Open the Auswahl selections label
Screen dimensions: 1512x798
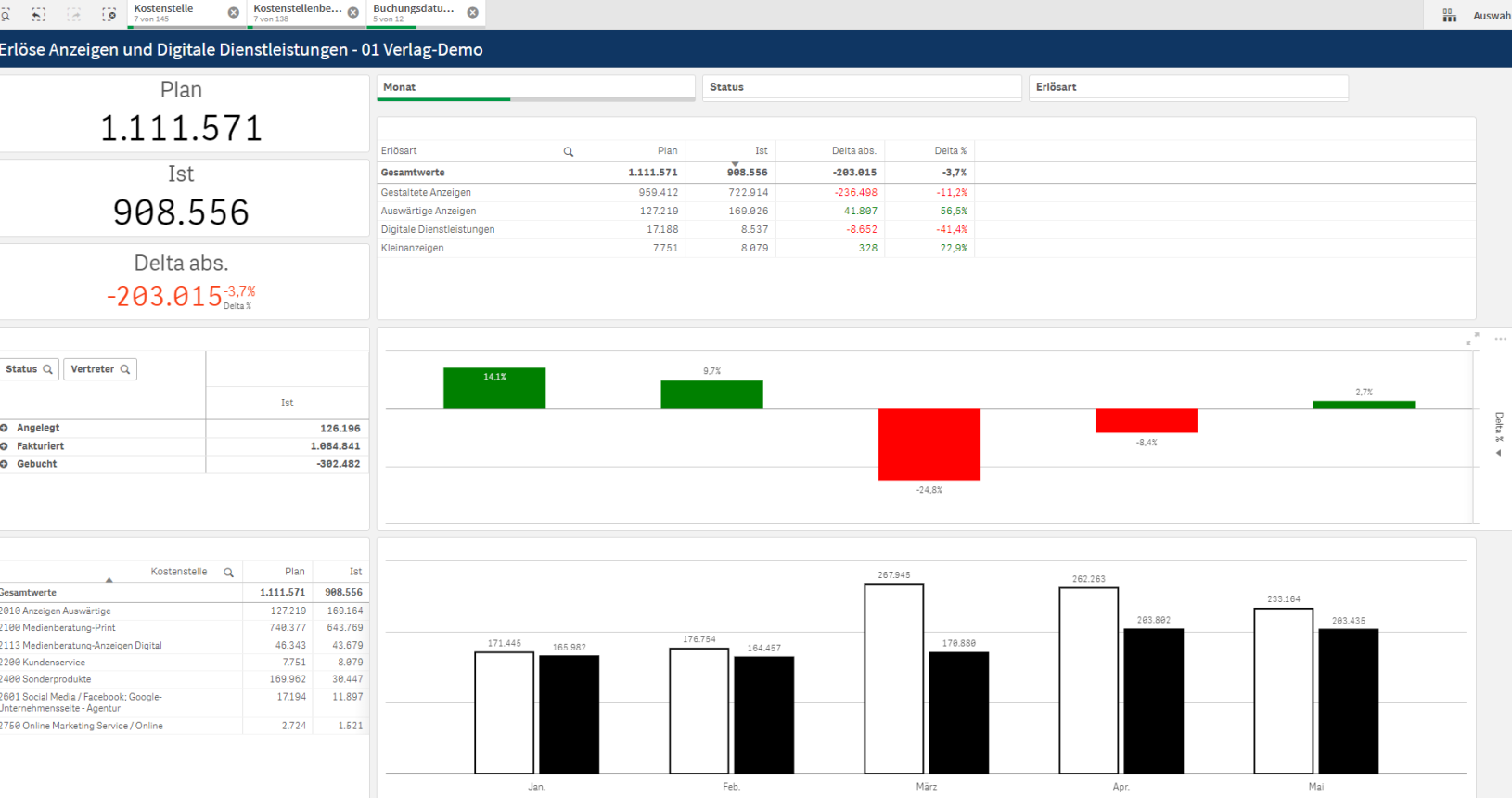click(x=1492, y=15)
